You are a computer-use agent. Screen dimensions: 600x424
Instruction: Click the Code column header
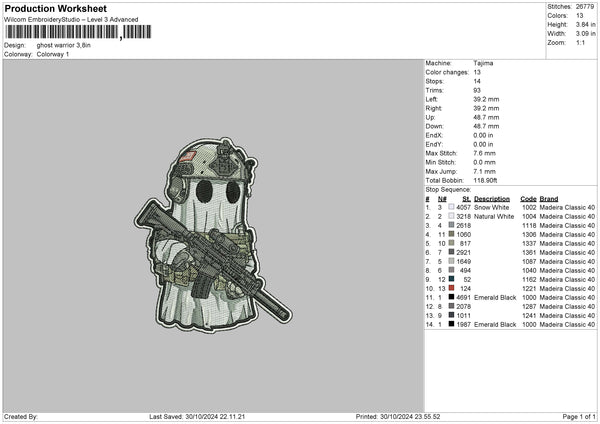(529, 198)
